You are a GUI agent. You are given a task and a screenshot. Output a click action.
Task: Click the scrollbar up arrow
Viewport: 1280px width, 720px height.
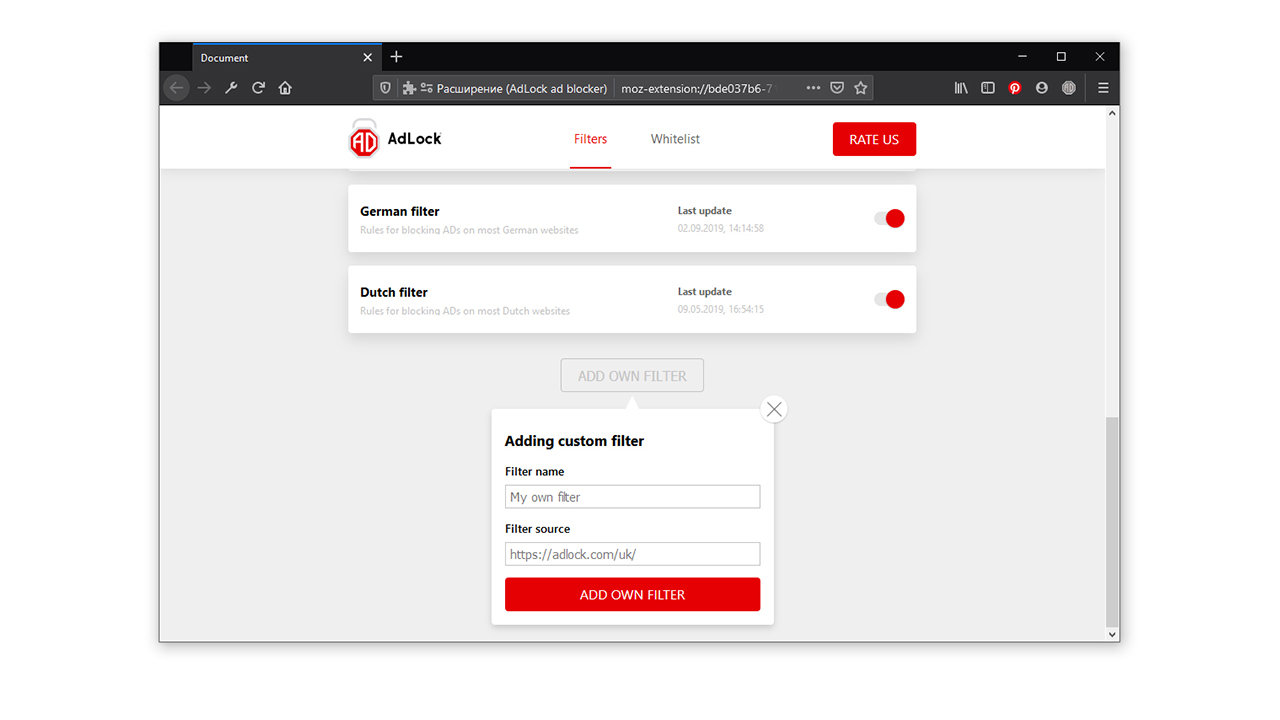tap(1112, 113)
